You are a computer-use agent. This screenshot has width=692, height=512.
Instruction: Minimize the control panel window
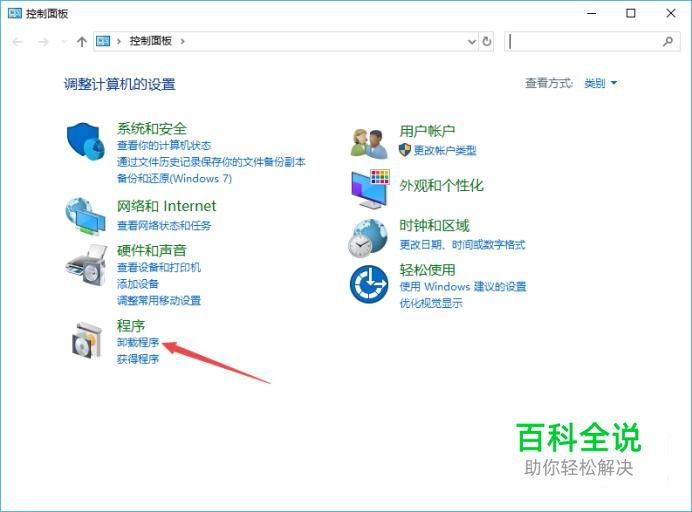[x=591, y=13]
